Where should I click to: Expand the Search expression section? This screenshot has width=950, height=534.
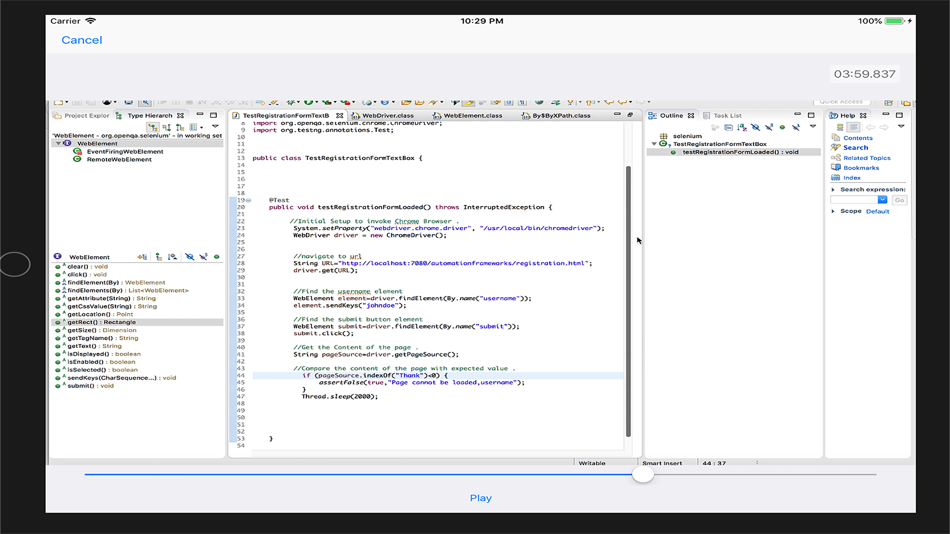(833, 189)
